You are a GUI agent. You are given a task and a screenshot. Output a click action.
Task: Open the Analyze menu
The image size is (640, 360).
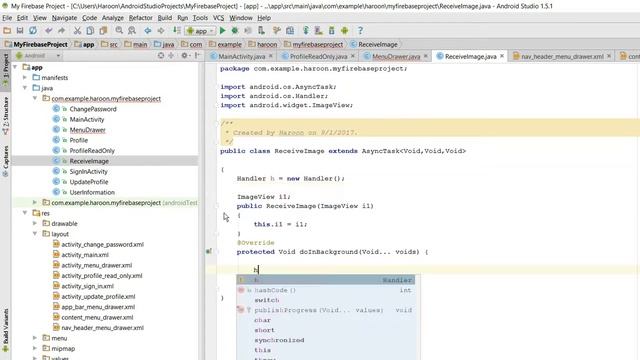[x=113, y=18]
